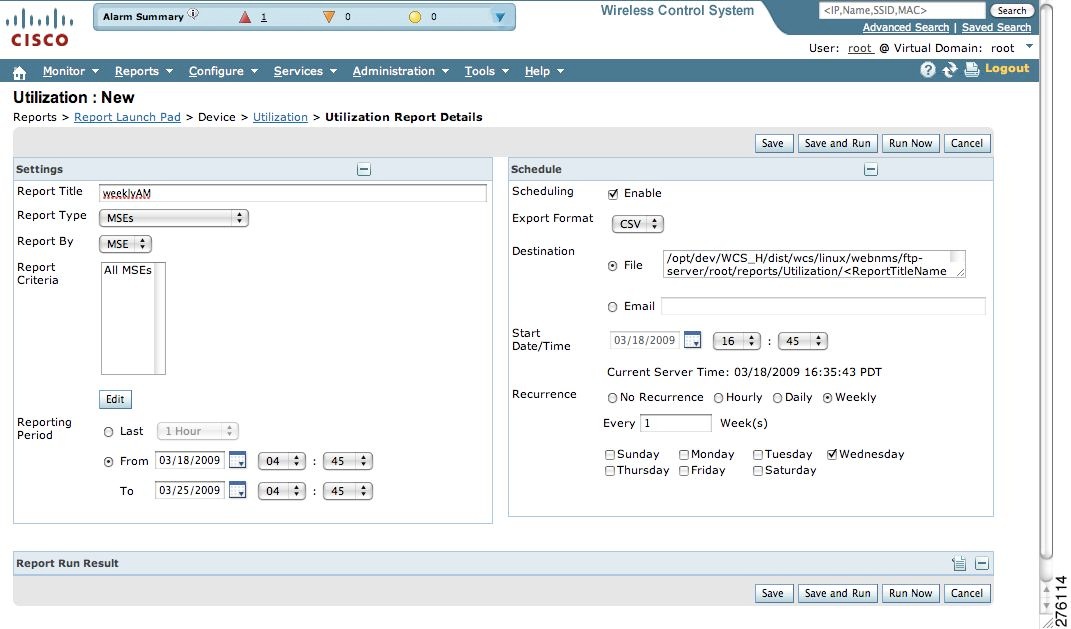Open From hour 04 dropdown
This screenshot has width=1071, height=629.
pos(281,461)
